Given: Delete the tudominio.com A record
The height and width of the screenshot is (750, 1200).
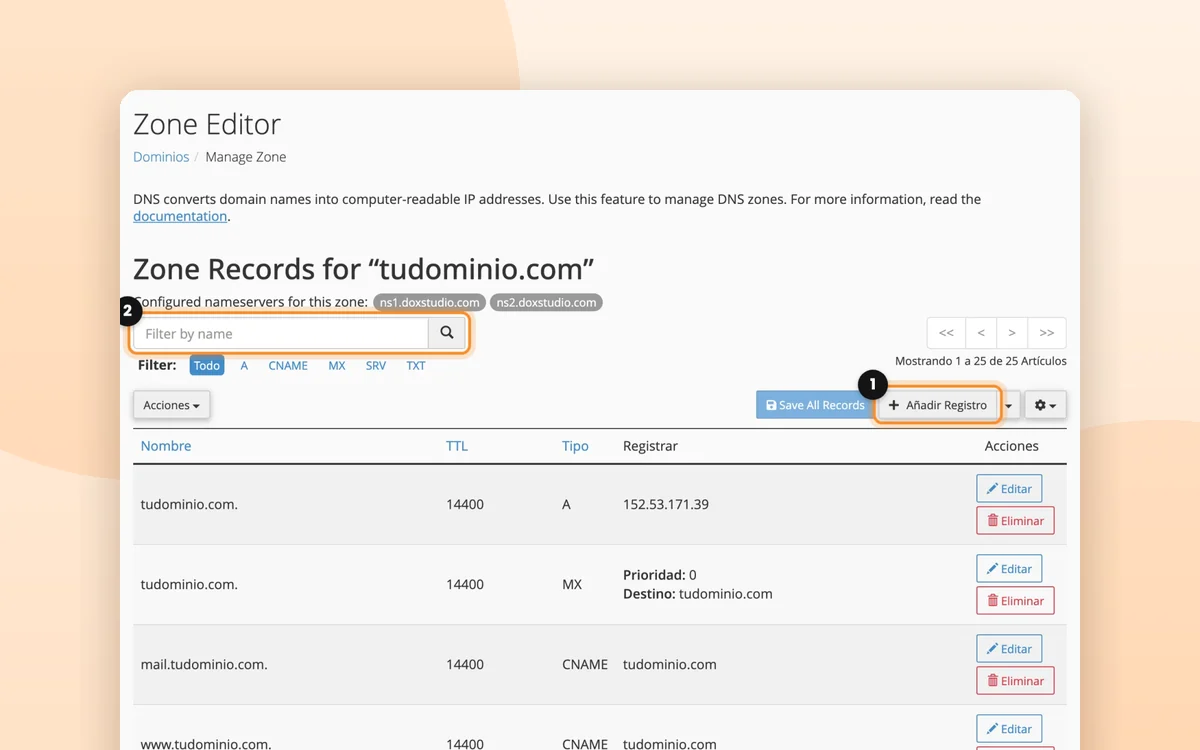Looking at the screenshot, I should click(1015, 520).
